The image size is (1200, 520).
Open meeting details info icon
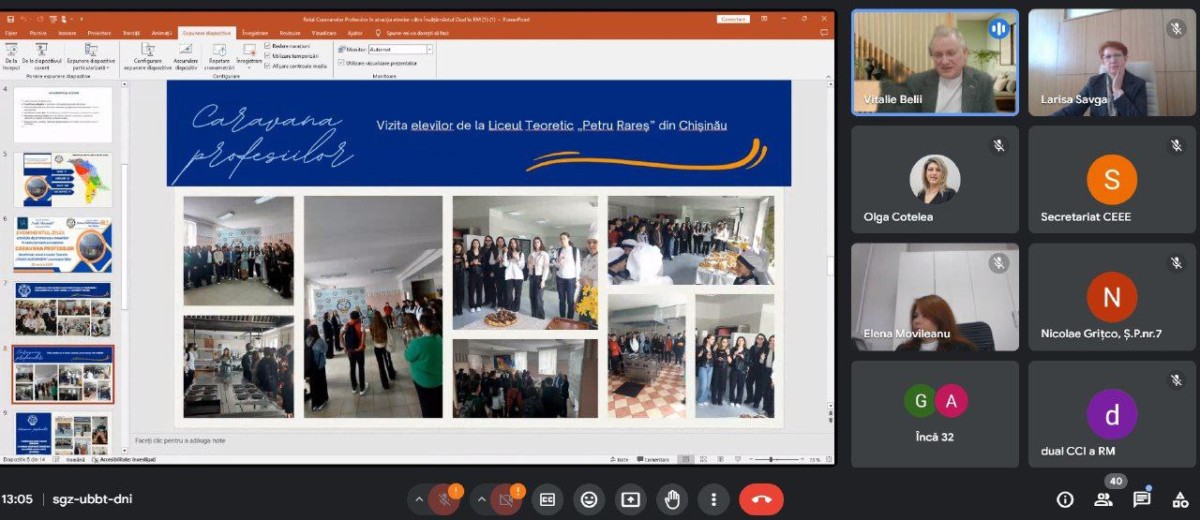pyautogui.click(x=1066, y=499)
